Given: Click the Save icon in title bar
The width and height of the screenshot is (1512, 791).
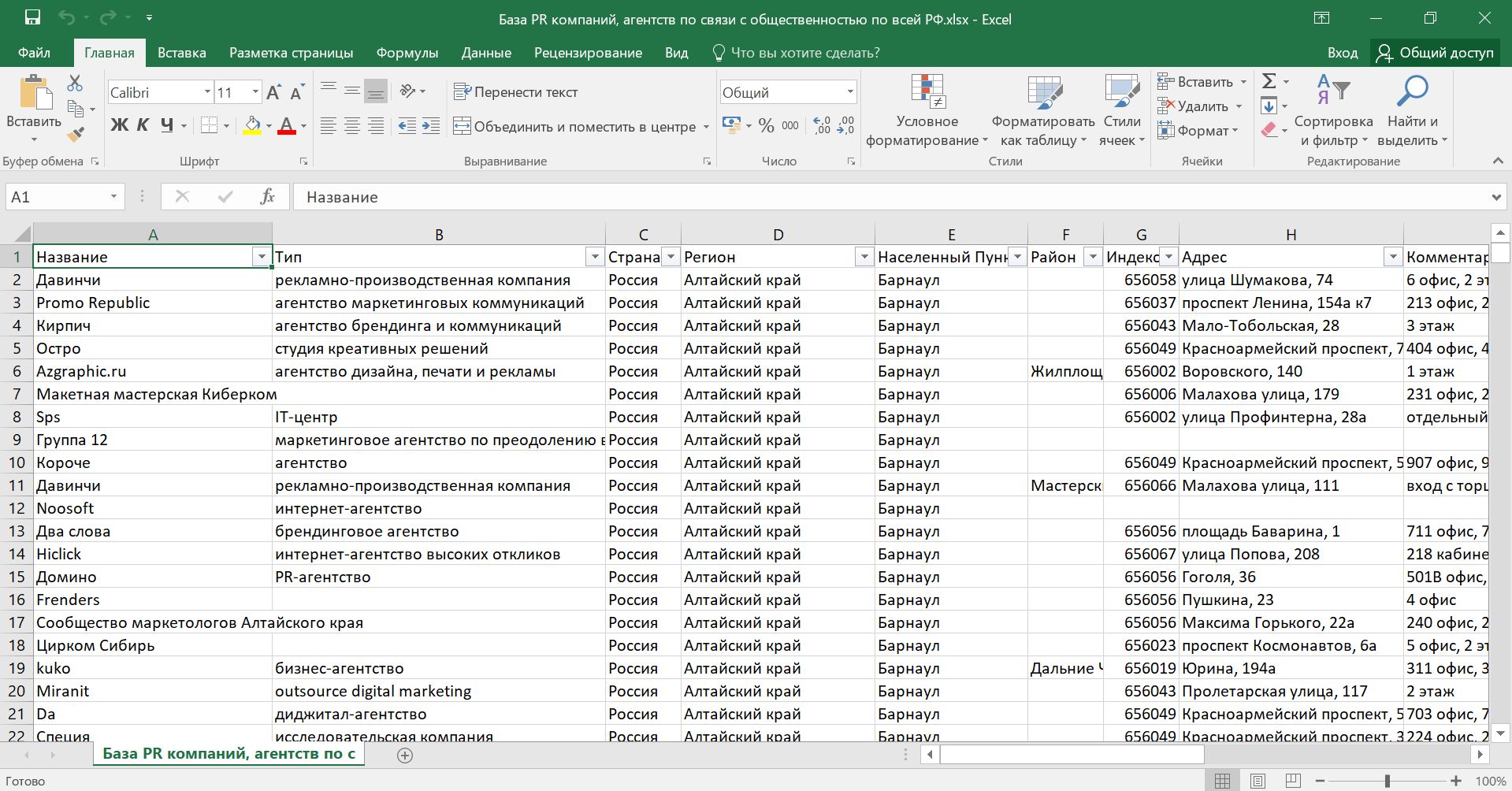Looking at the screenshot, I should click(32, 17).
